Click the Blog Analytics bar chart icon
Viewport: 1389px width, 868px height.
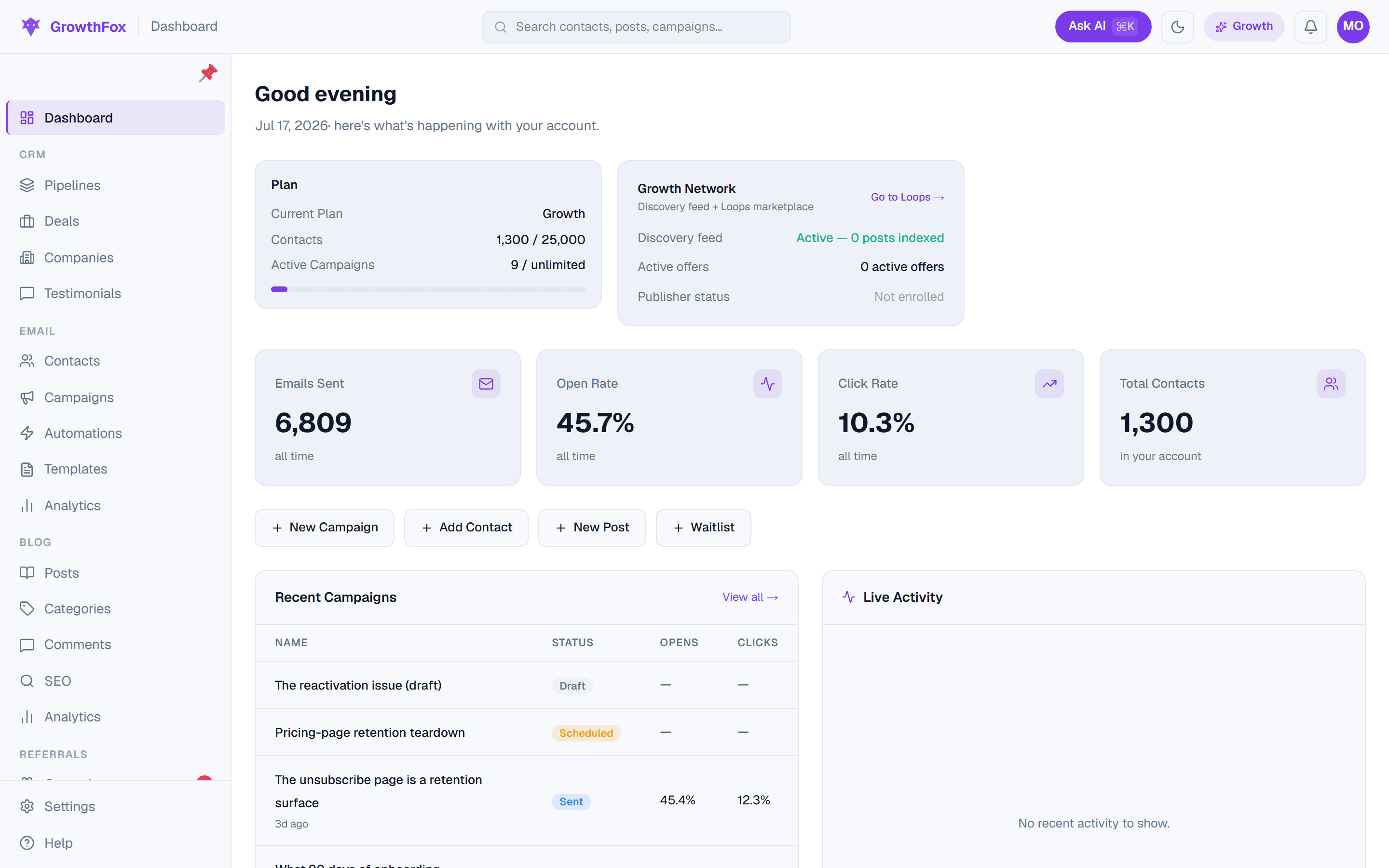pyautogui.click(x=27, y=717)
